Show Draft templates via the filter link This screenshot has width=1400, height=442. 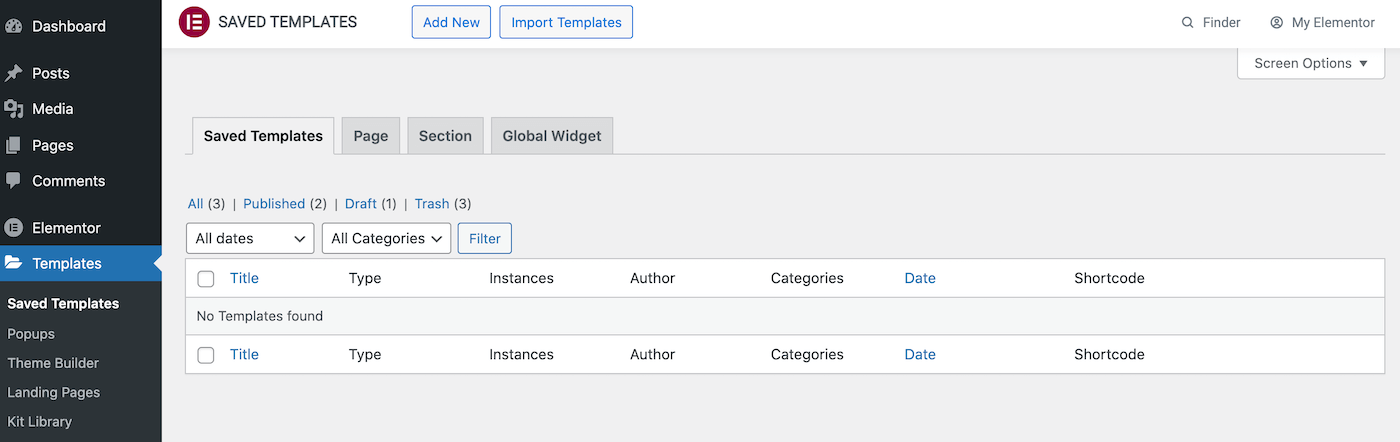coord(361,204)
